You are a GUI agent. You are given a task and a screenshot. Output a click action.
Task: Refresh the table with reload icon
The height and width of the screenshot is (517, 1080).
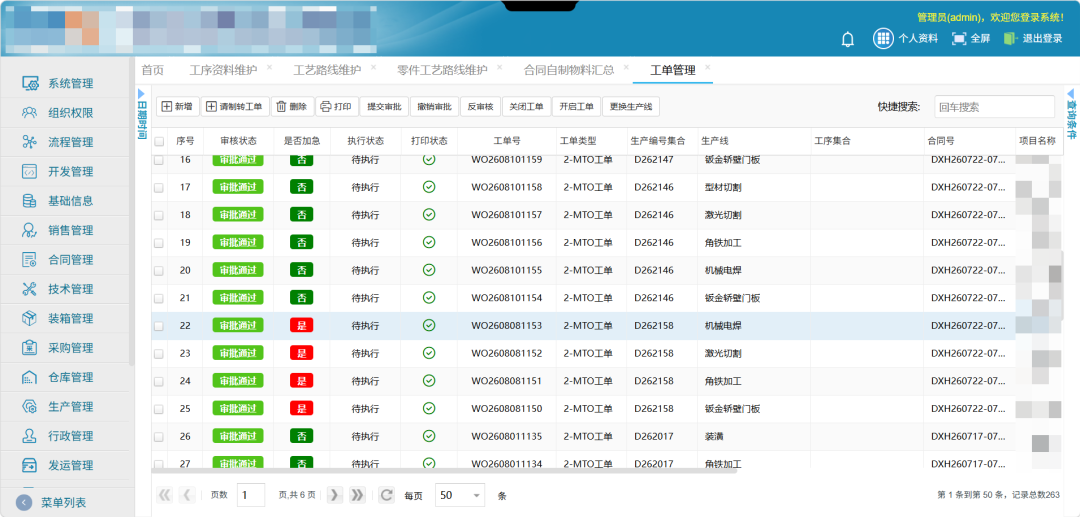[387, 494]
